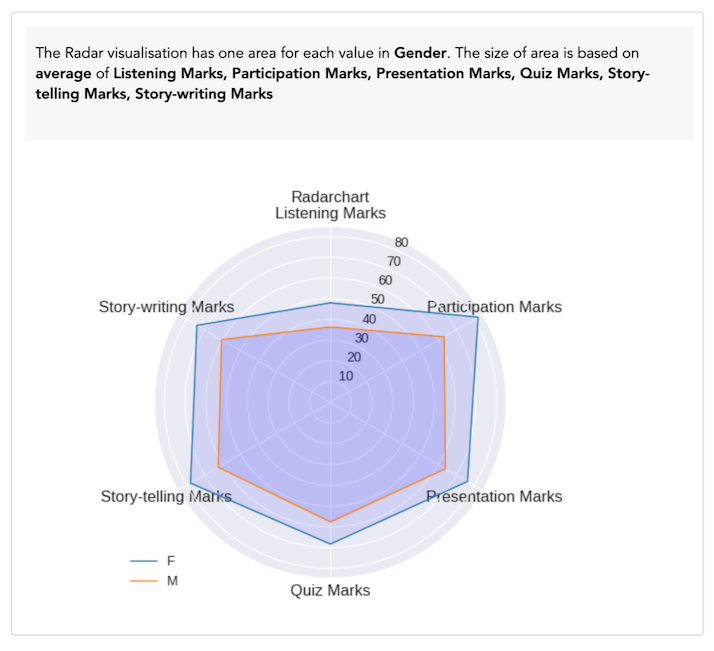Toggle the F series legend label
Screen dimensions: 714x651
coord(171,561)
